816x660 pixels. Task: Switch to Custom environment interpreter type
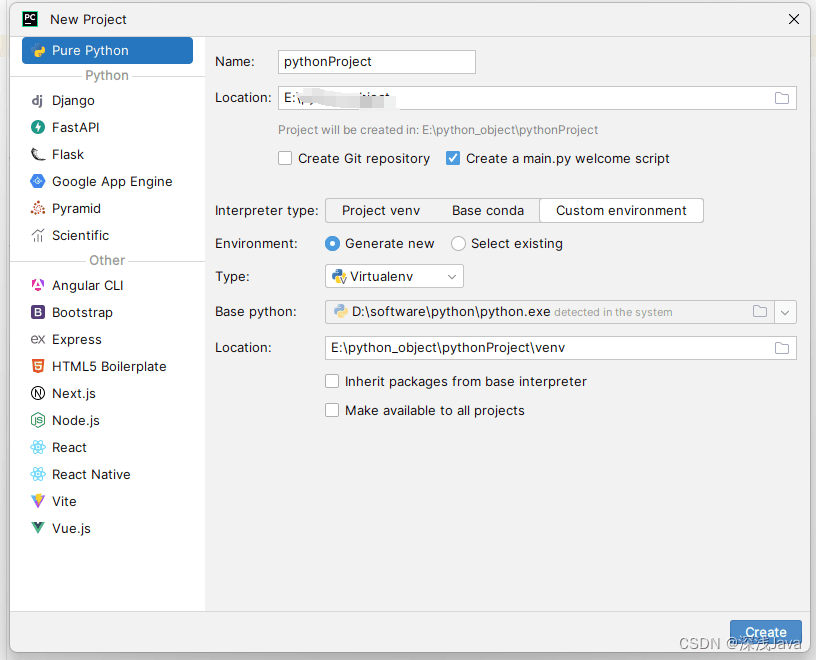[621, 210]
